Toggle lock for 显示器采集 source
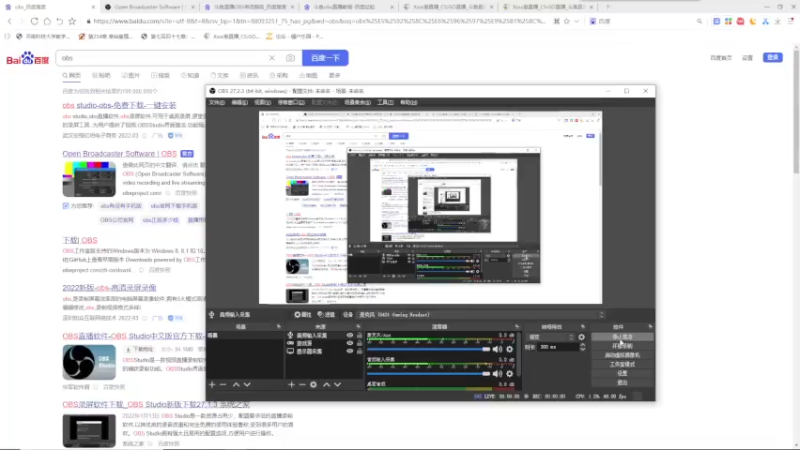800x450 pixels. pos(359,352)
